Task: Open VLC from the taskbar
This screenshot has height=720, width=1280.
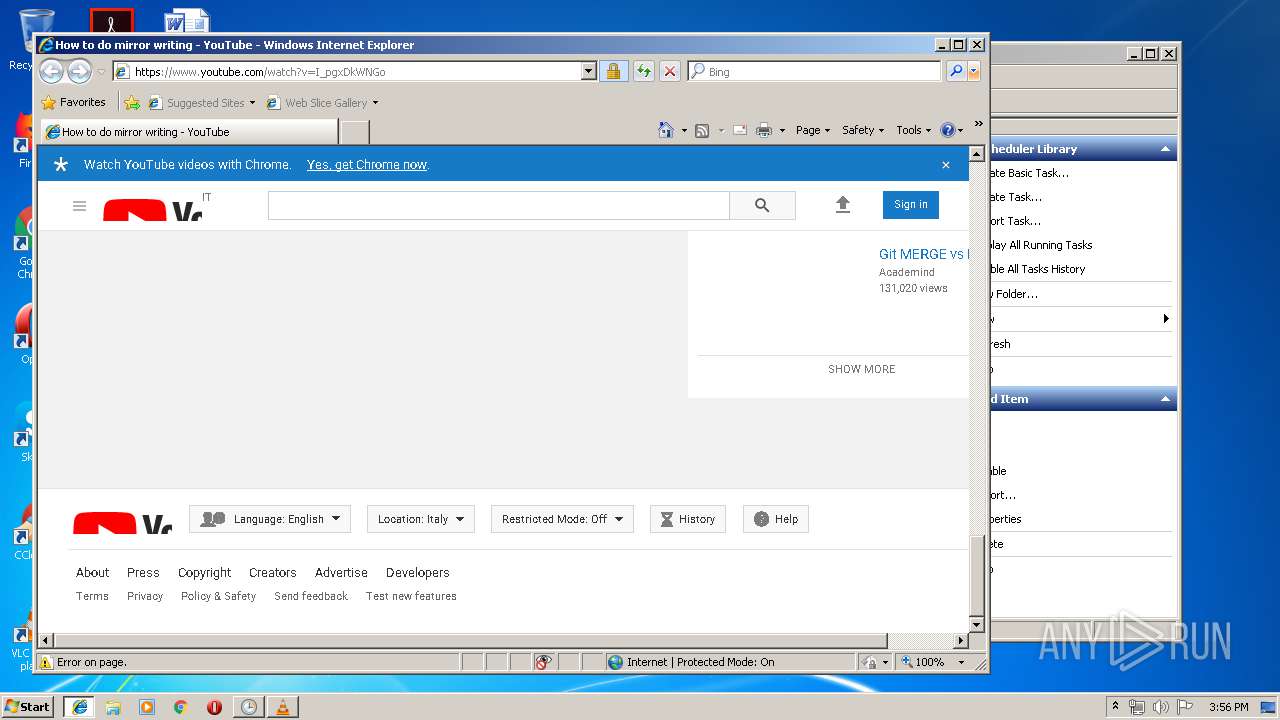Action: tap(282, 707)
